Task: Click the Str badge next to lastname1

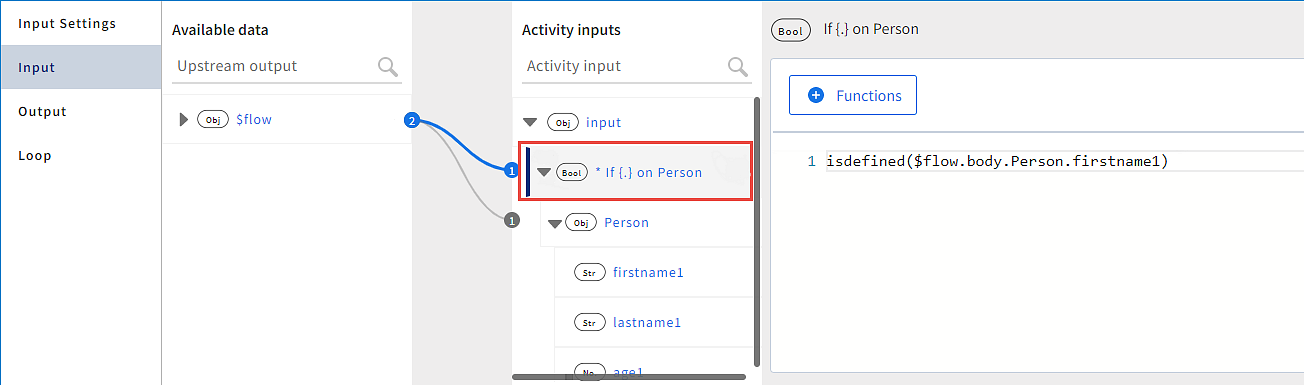Action: click(589, 323)
